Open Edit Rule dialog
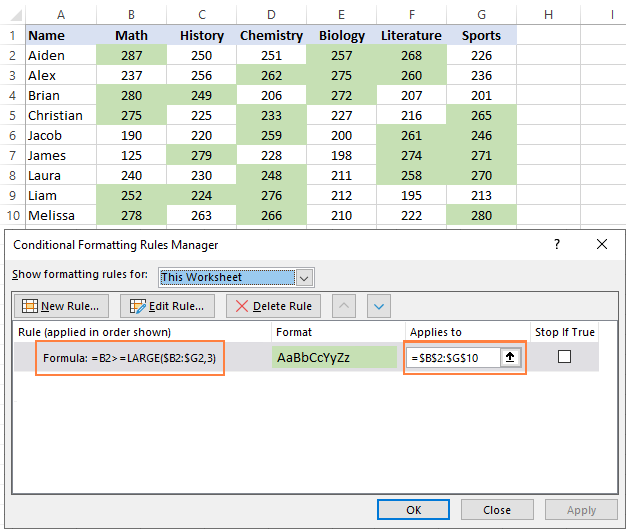The height and width of the screenshot is (529, 626). pos(168,306)
